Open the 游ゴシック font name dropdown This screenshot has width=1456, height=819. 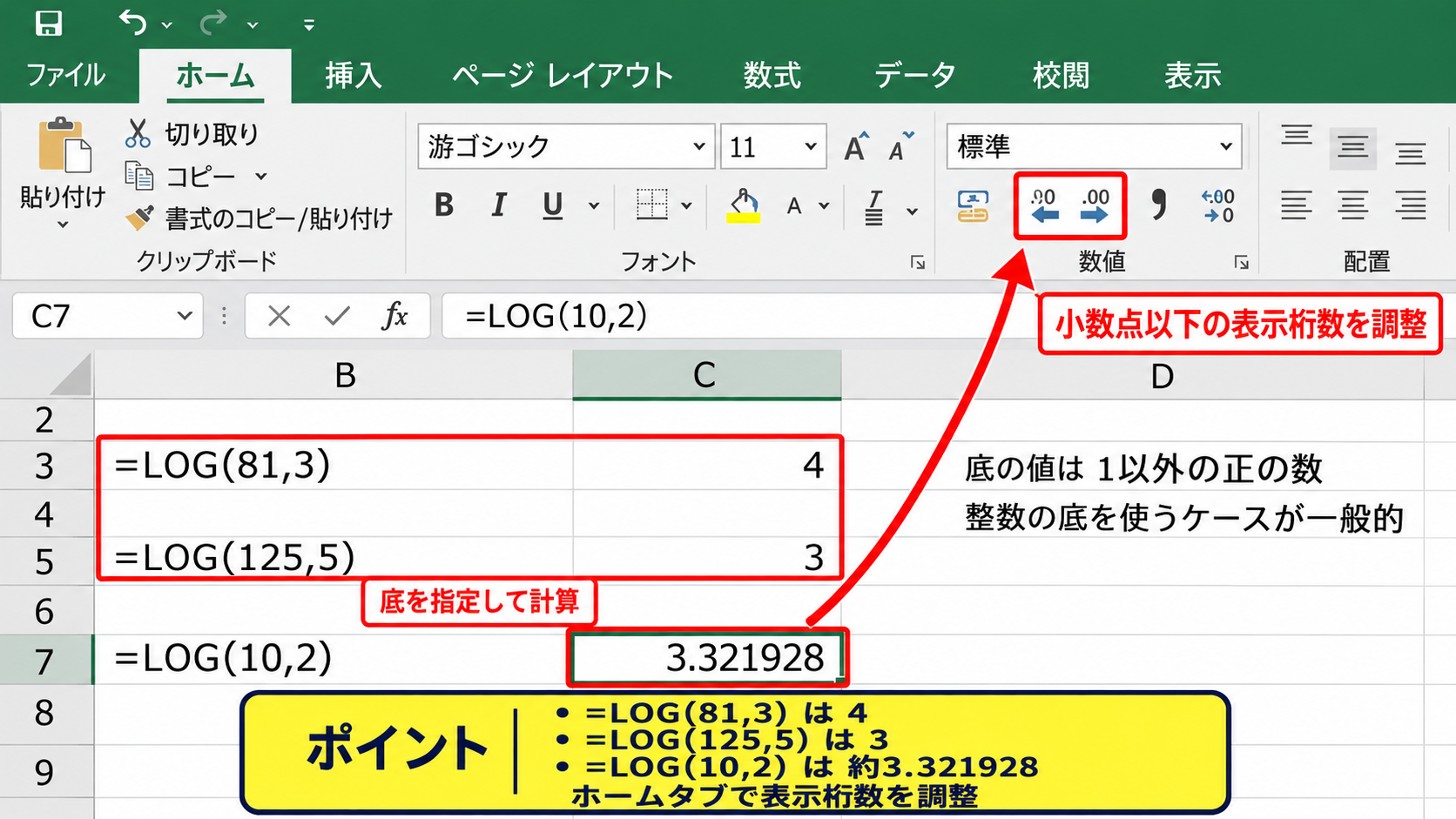[698, 146]
